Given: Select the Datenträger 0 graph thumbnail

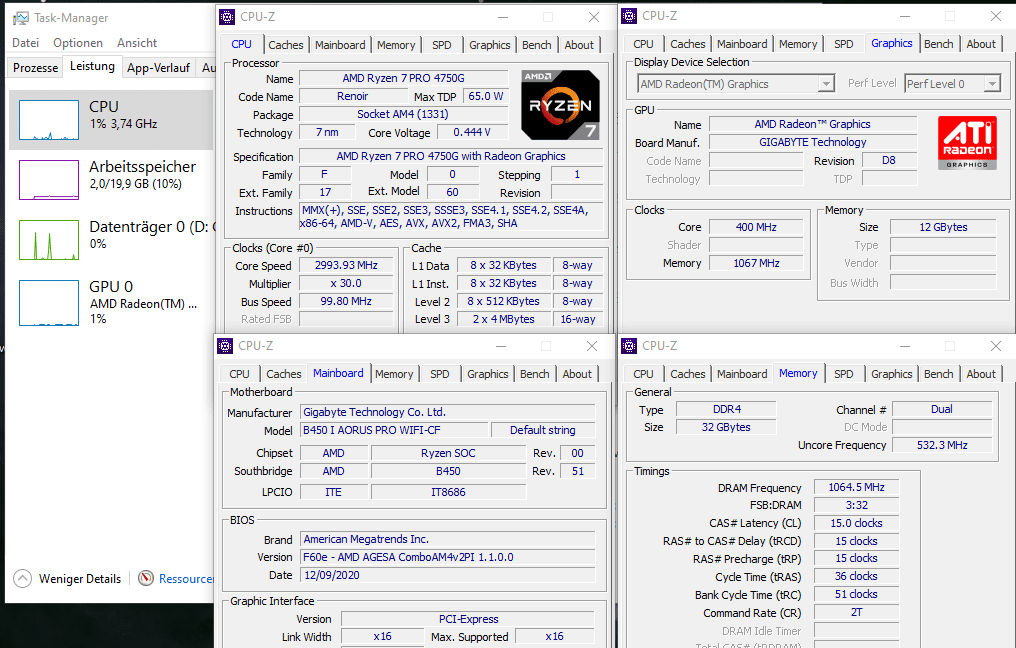Looking at the screenshot, I should (x=49, y=240).
